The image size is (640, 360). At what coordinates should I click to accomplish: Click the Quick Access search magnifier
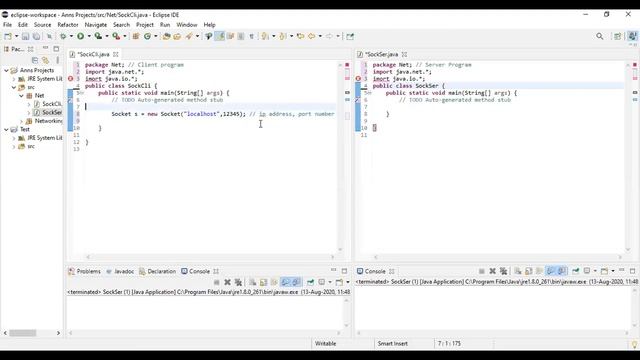(600, 36)
